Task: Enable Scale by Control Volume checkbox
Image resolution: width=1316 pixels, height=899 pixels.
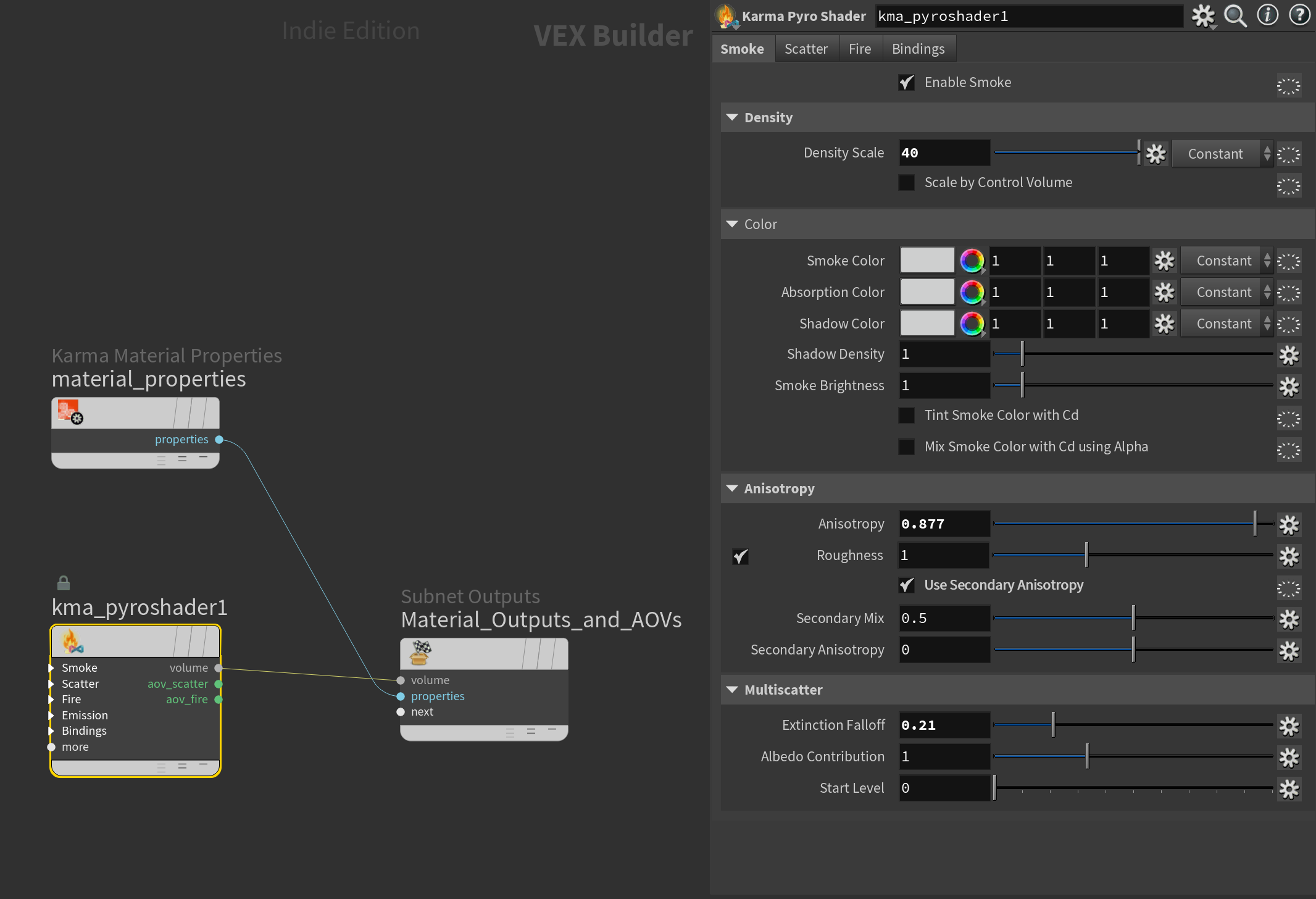Action: [x=907, y=183]
